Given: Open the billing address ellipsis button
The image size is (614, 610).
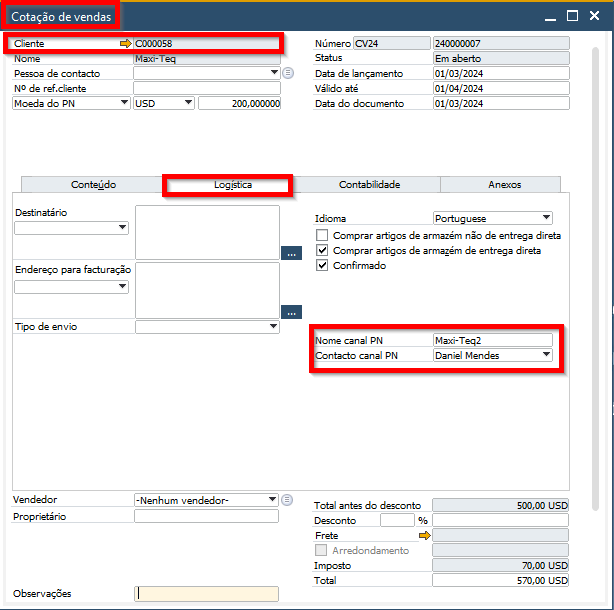Looking at the screenshot, I should (x=291, y=311).
